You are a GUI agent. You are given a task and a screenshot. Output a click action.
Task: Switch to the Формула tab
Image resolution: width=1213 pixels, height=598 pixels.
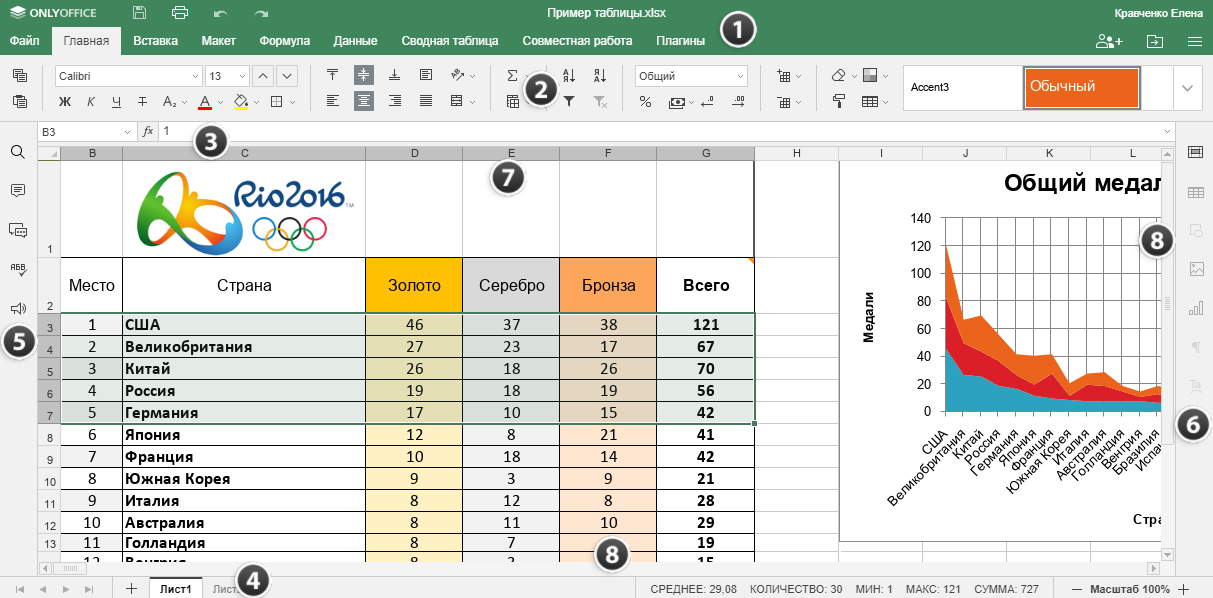coord(284,41)
